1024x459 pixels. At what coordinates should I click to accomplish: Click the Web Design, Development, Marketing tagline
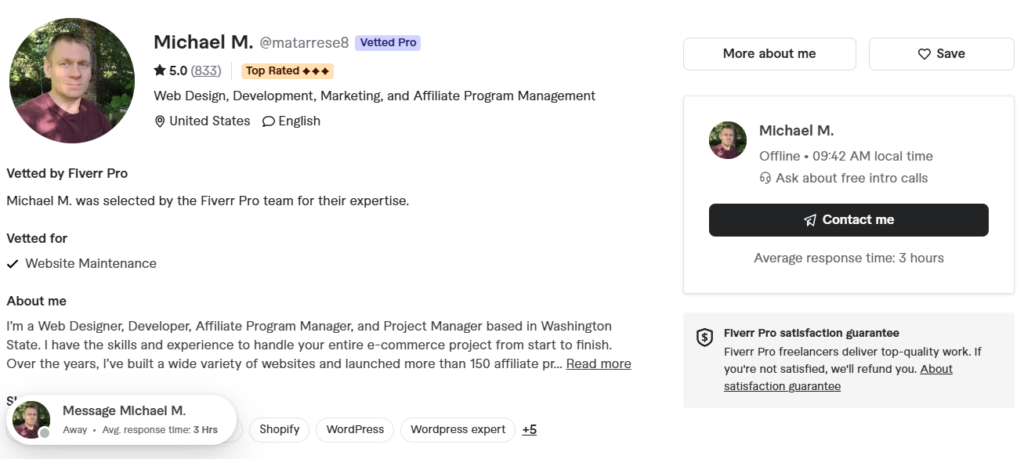374,96
